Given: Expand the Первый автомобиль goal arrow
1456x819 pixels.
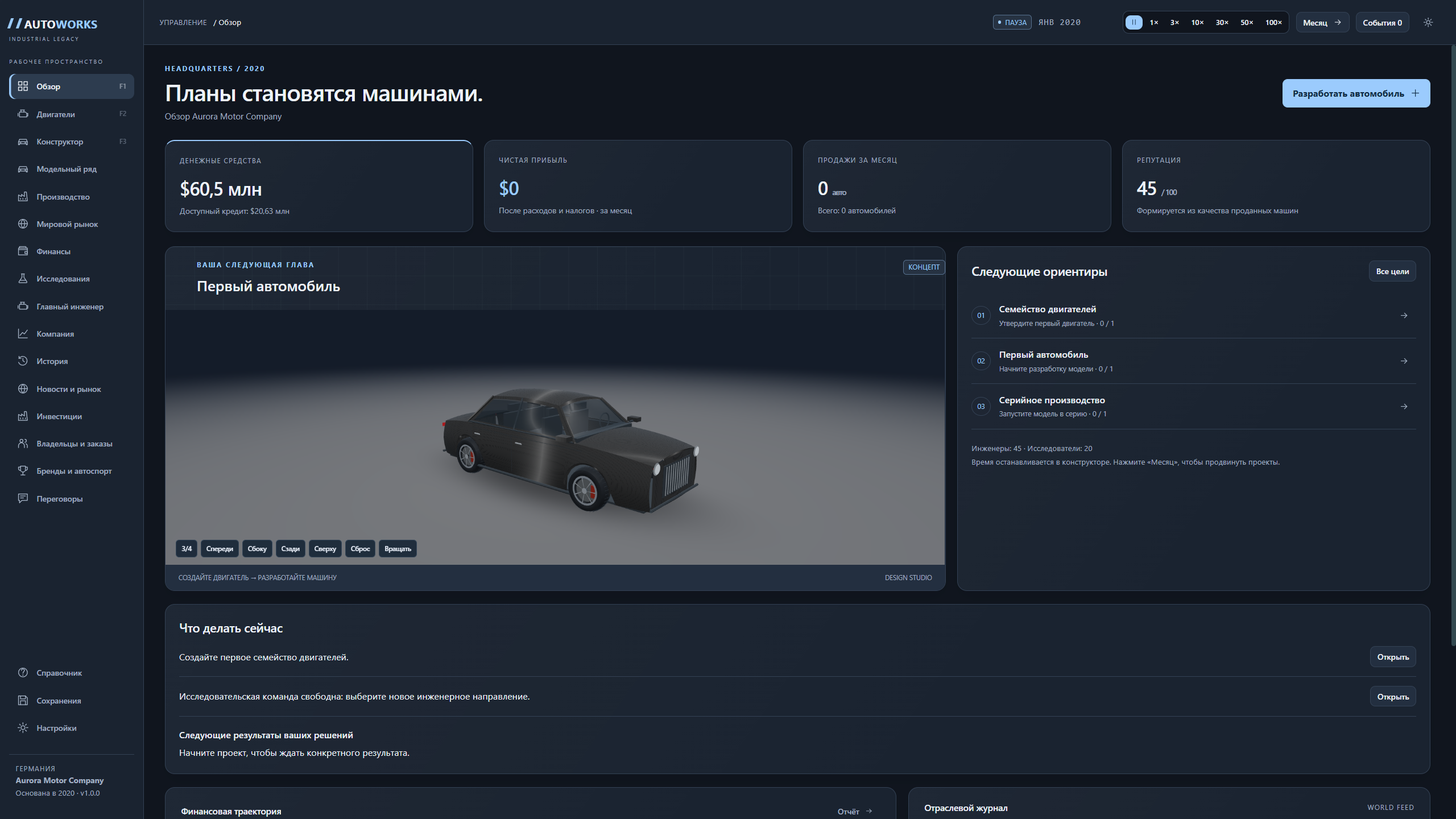Looking at the screenshot, I should point(1404,361).
